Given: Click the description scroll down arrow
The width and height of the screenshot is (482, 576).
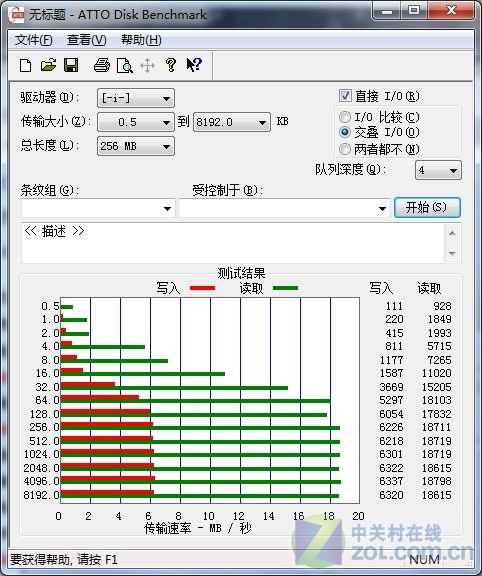Looking at the screenshot, I should [x=452, y=253].
